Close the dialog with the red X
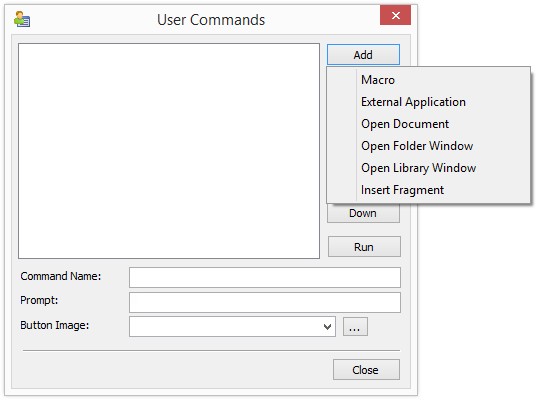 pyautogui.click(x=396, y=15)
